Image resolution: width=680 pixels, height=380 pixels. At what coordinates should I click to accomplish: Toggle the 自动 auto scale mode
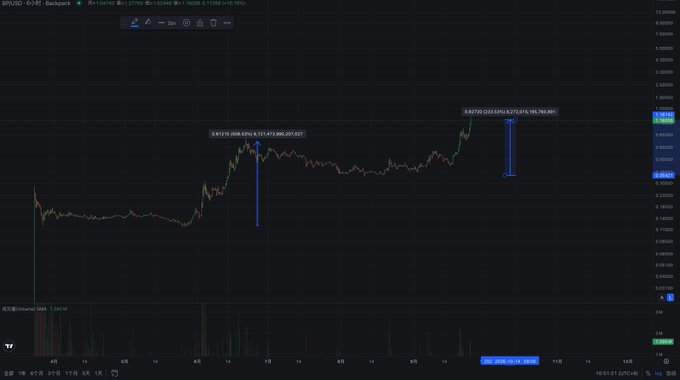pos(671,373)
